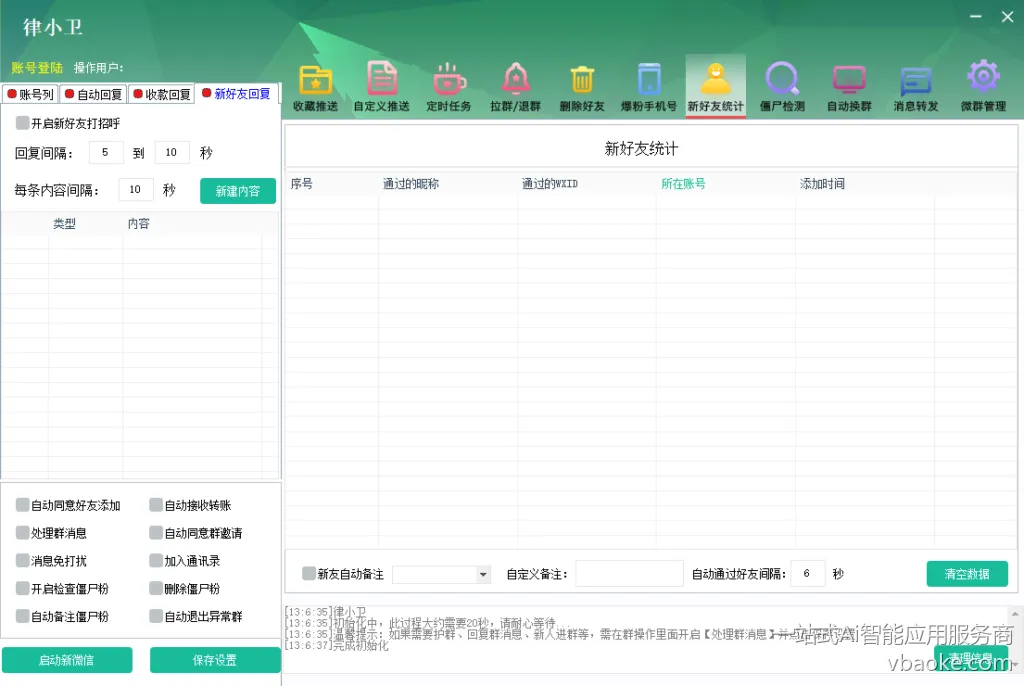Viewport: 1024px width, 686px height.
Task: Click the 账号登陆 link
Action: (x=37, y=67)
